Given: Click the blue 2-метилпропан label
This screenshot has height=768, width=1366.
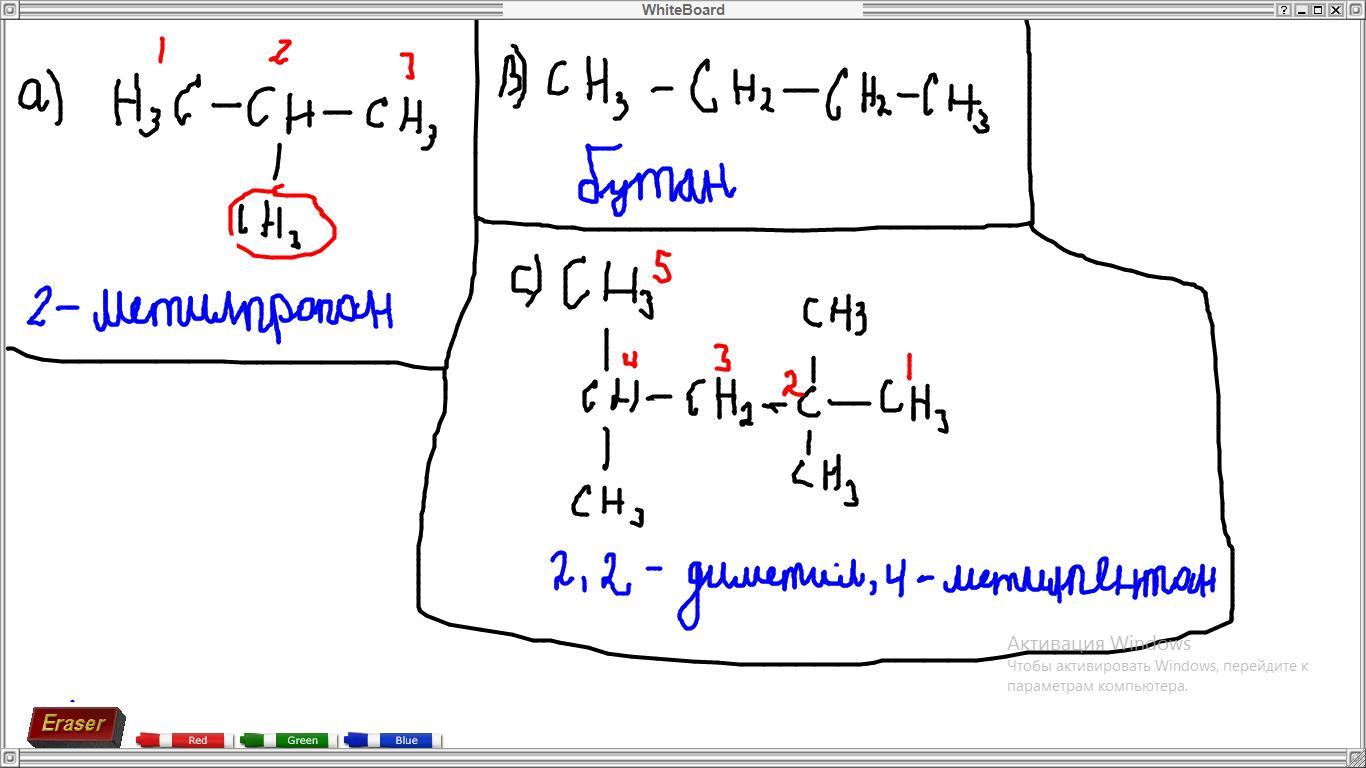Looking at the screenshot, I should (210, 310).
